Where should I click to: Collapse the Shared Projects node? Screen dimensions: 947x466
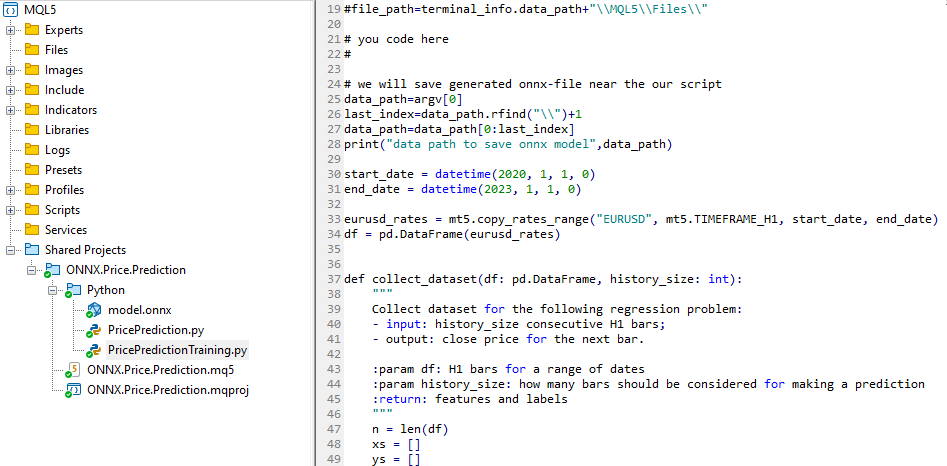pyautogui.click(x=11, y=250)
